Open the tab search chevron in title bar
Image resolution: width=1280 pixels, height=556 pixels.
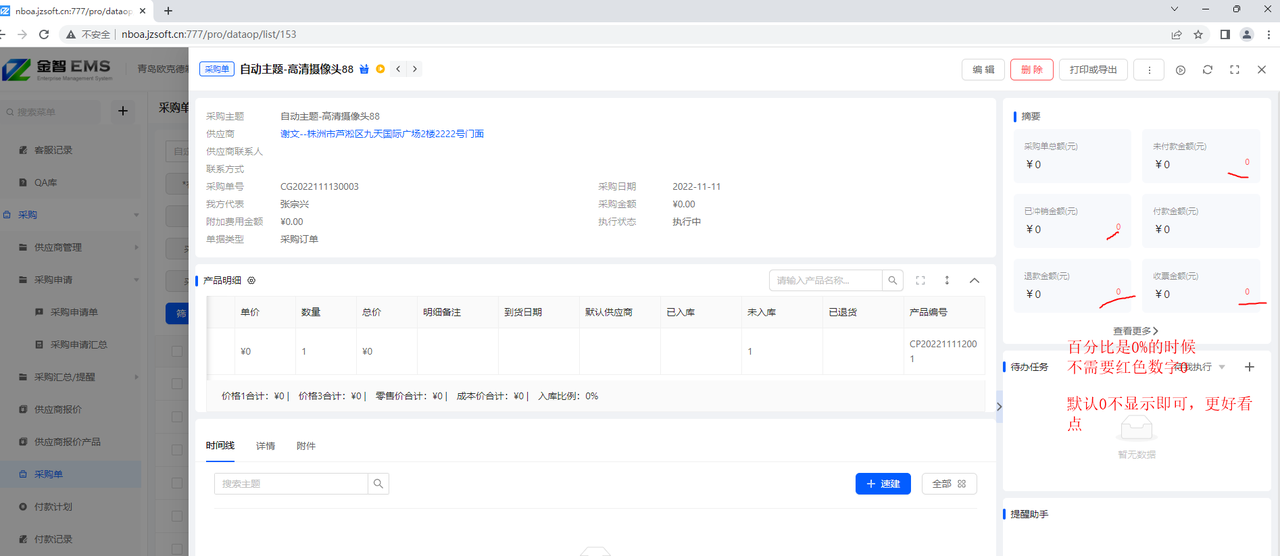(x=1175, y=9)
